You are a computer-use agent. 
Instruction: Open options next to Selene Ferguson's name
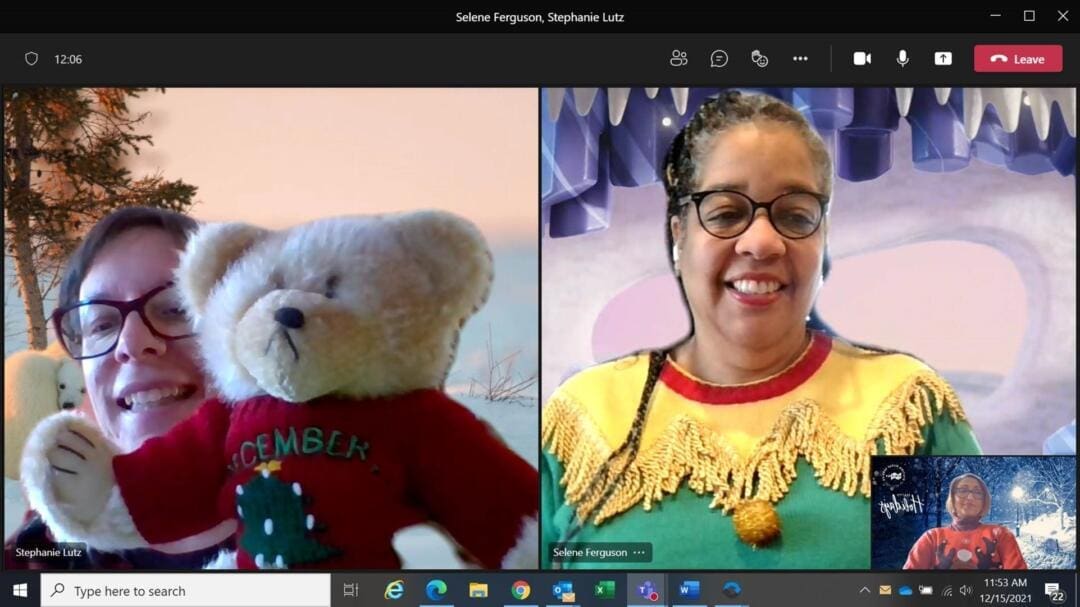coord(639,552)
